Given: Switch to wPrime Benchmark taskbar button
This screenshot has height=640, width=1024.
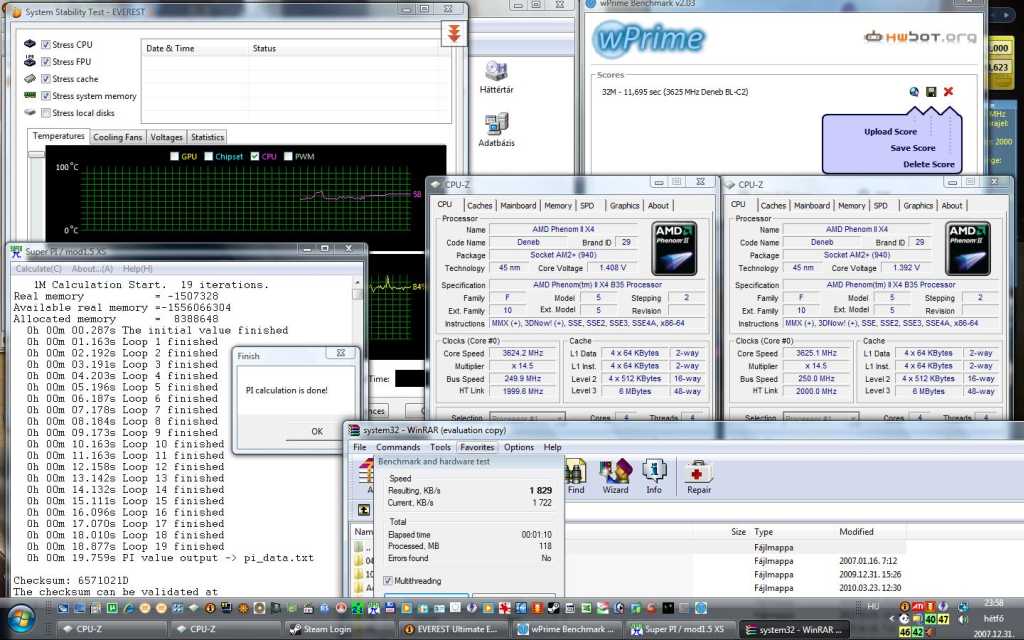Looking at the screenshot, I should (568, 630).
